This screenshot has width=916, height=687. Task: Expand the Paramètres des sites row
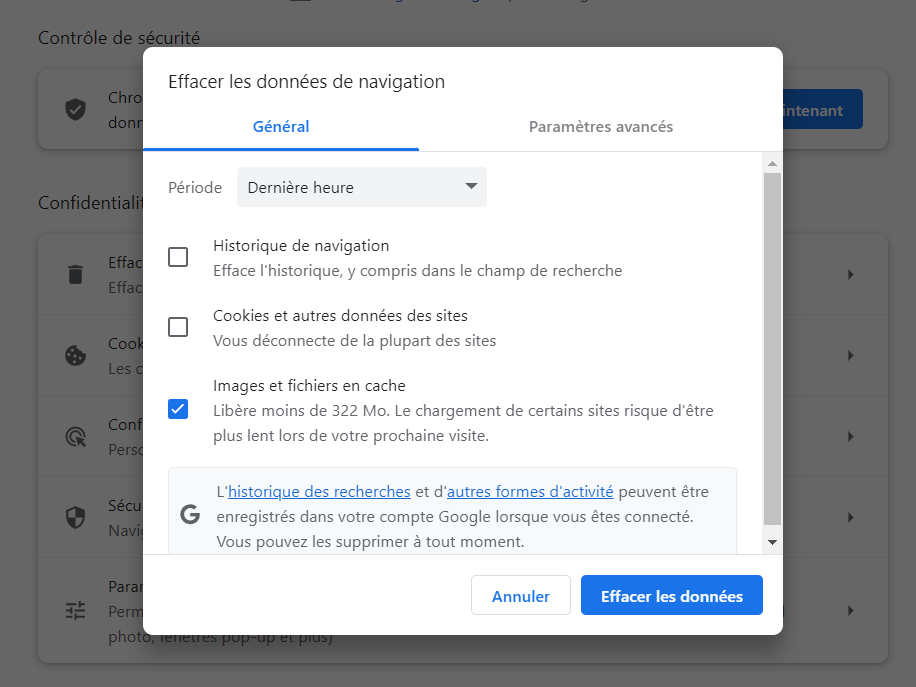pos(850,610)
